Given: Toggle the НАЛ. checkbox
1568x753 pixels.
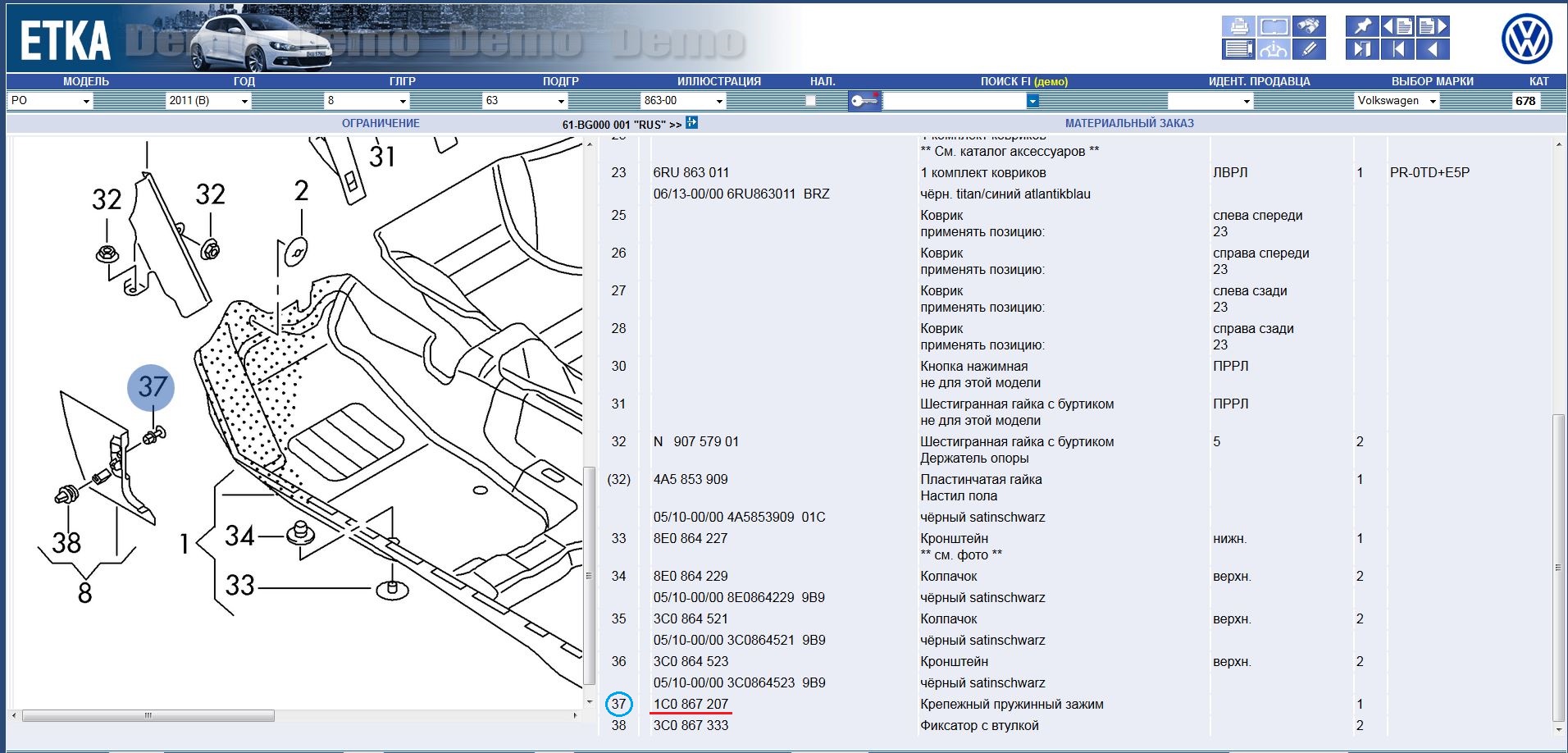Looking at the screenshot, I should point(811,101).
